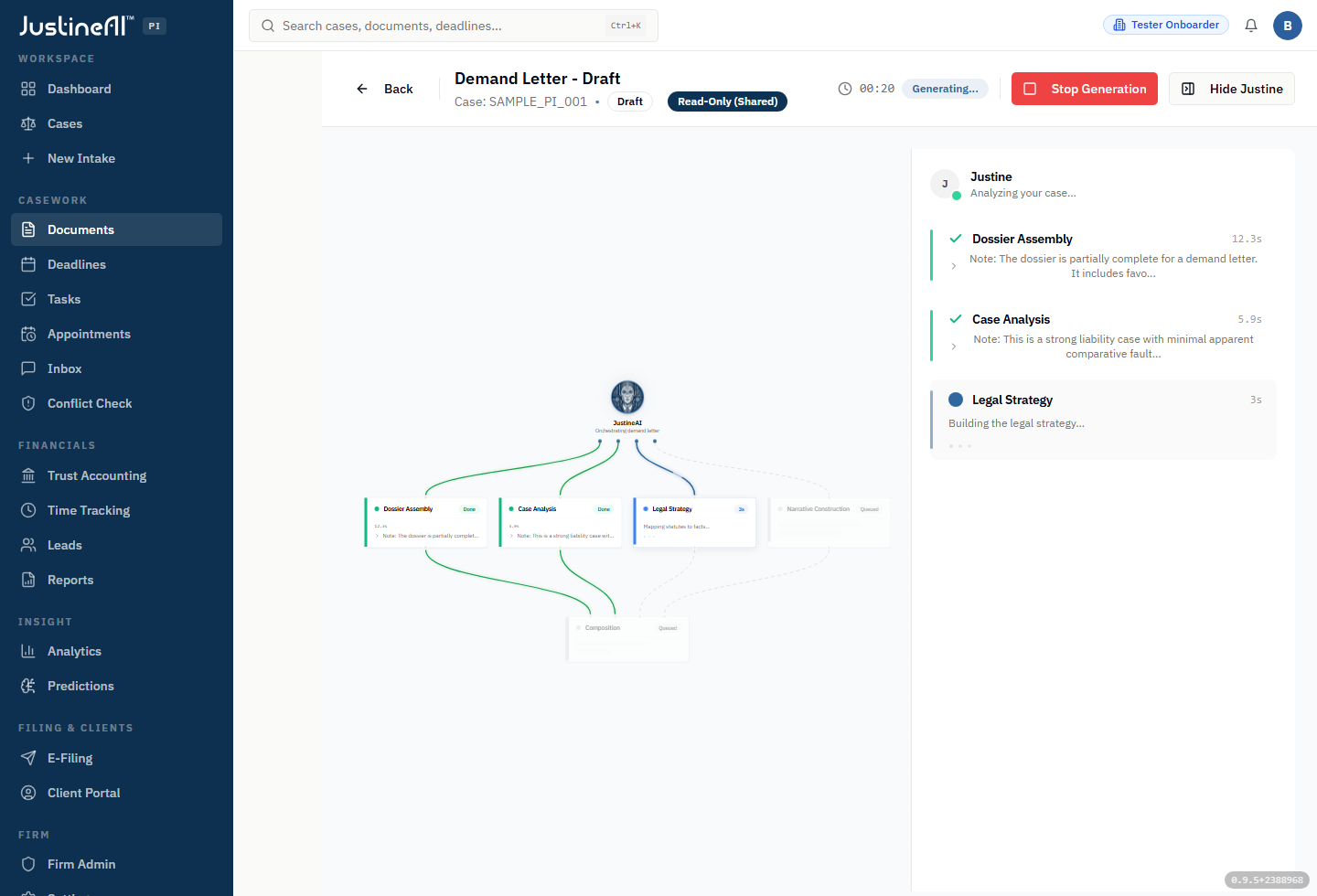Image resolution: width=1317 pixels, height=896 pixels.
Task: Open Conflict Check shield icon
Action: [28, 403]
